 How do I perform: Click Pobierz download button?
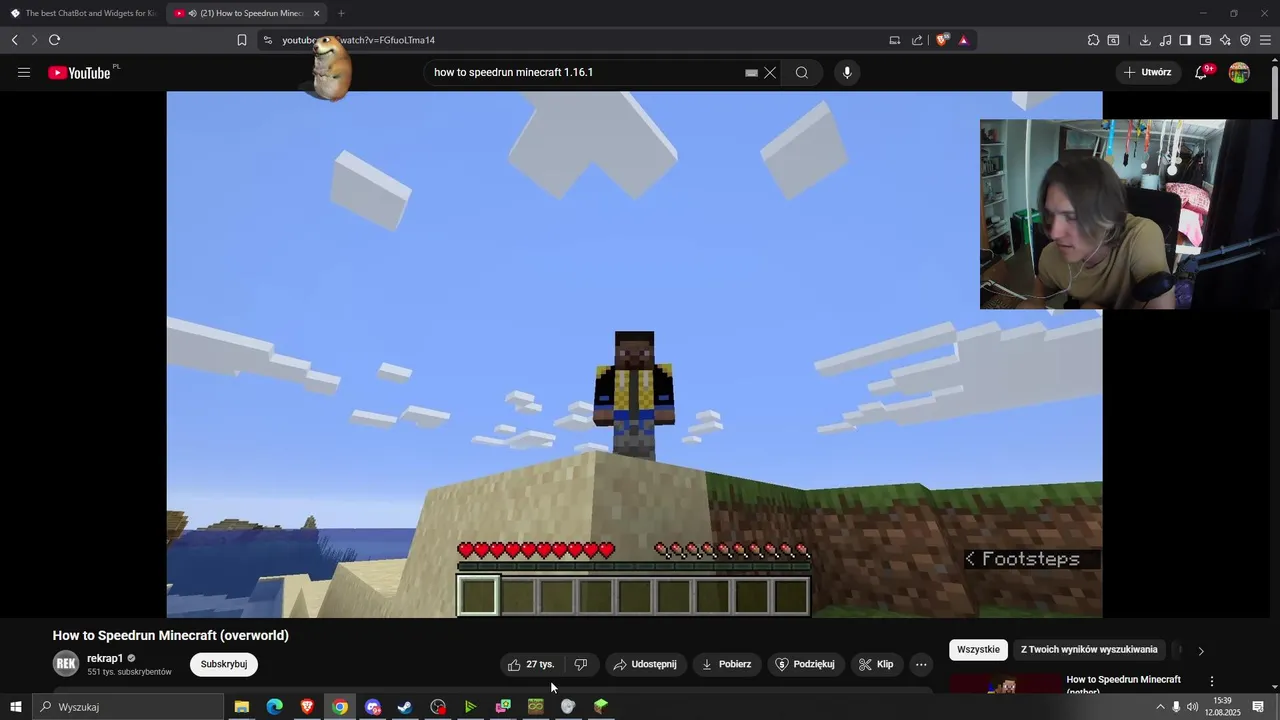coord(726,664)
